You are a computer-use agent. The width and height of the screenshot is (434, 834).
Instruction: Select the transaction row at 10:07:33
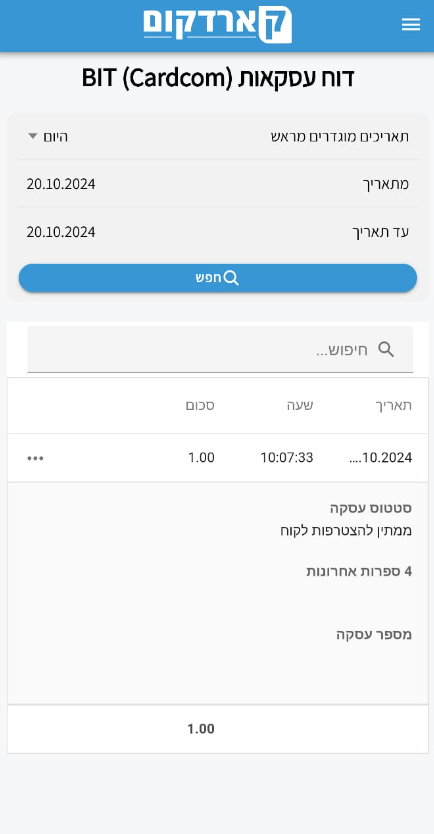click(218, 458)
